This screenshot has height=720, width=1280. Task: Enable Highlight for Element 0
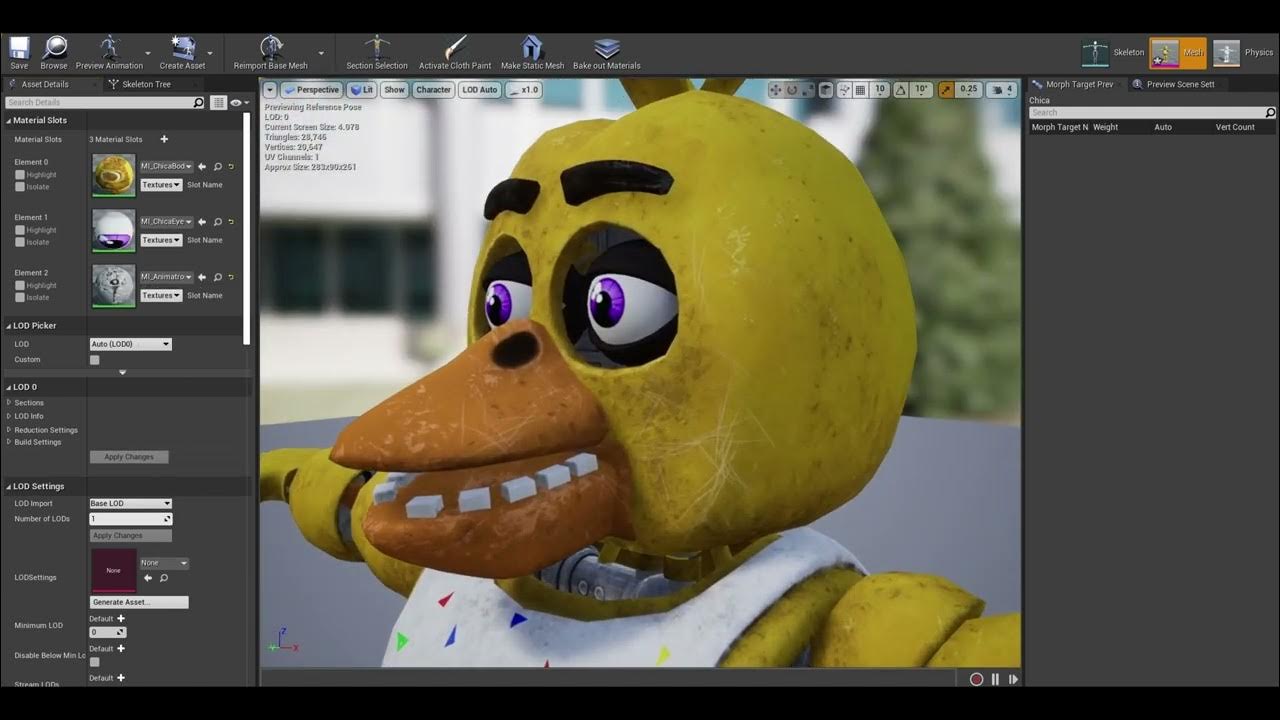coord(20,175)
